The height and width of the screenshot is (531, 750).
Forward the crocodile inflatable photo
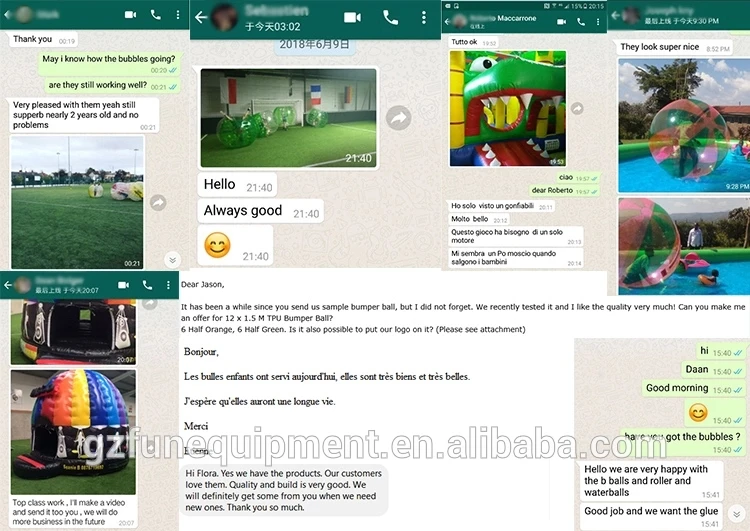coord(577,109)
